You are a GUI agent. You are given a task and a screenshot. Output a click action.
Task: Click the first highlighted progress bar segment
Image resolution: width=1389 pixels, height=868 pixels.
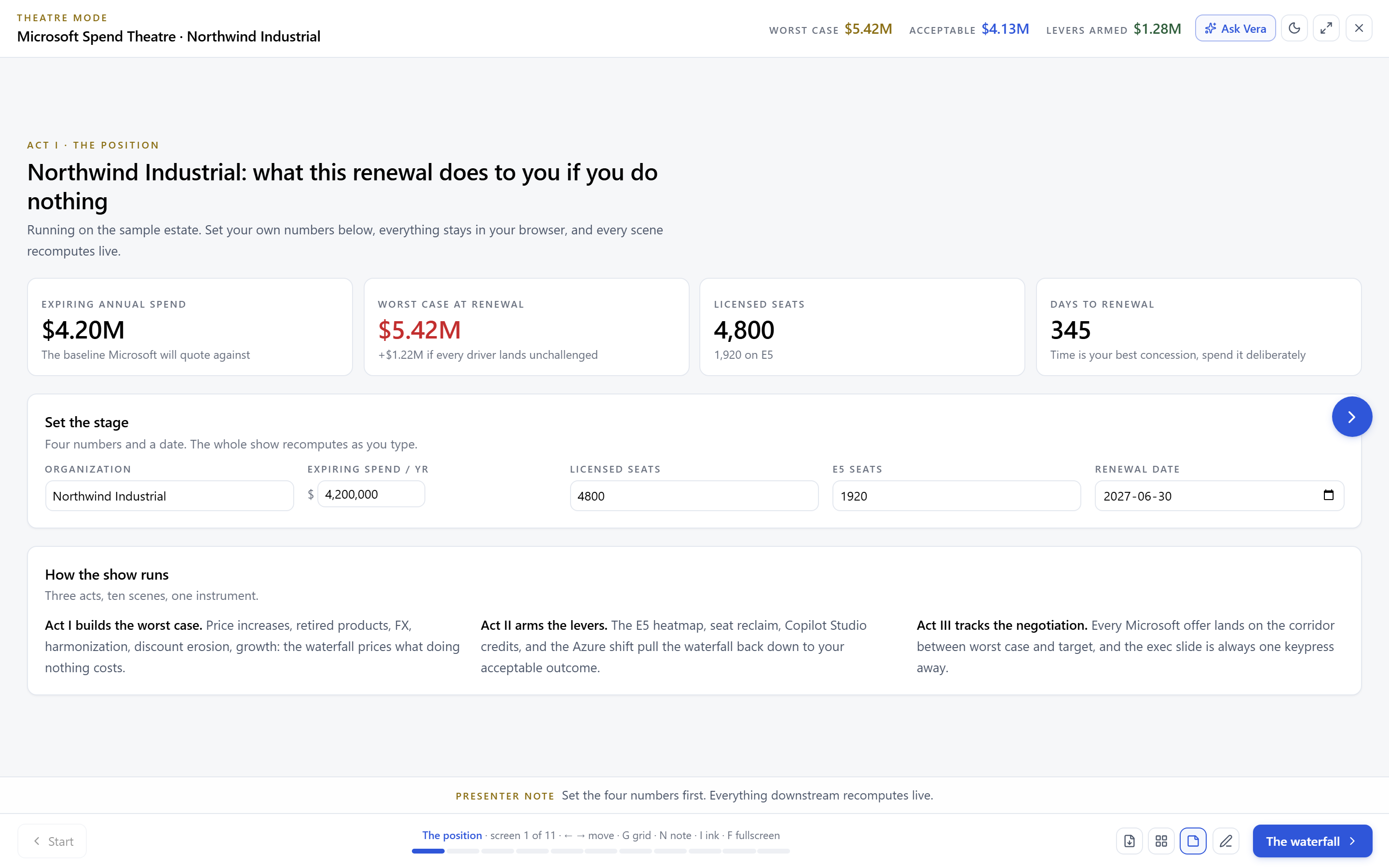[x=428, y=851]
